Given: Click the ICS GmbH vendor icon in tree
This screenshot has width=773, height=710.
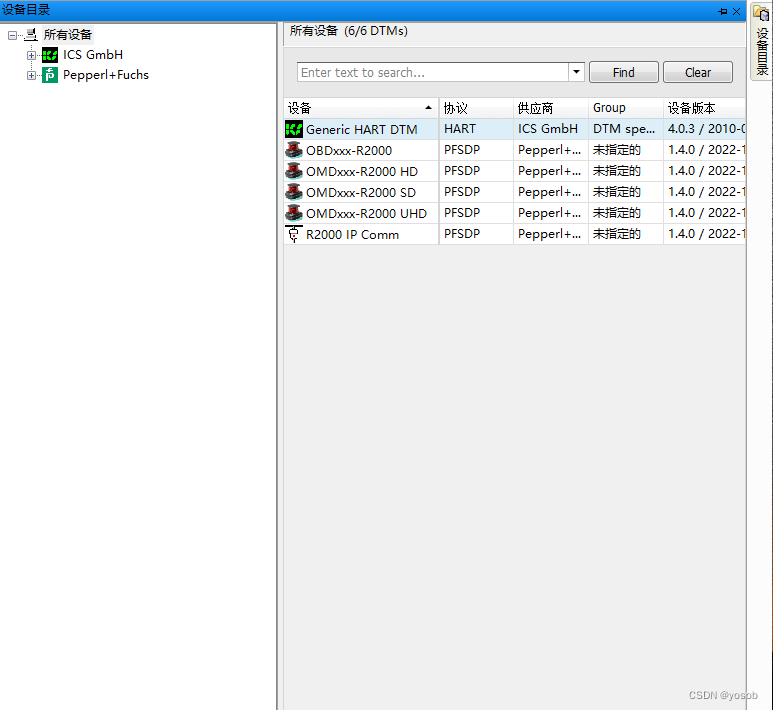Looking at the screenshot, I should pos(50,55).
